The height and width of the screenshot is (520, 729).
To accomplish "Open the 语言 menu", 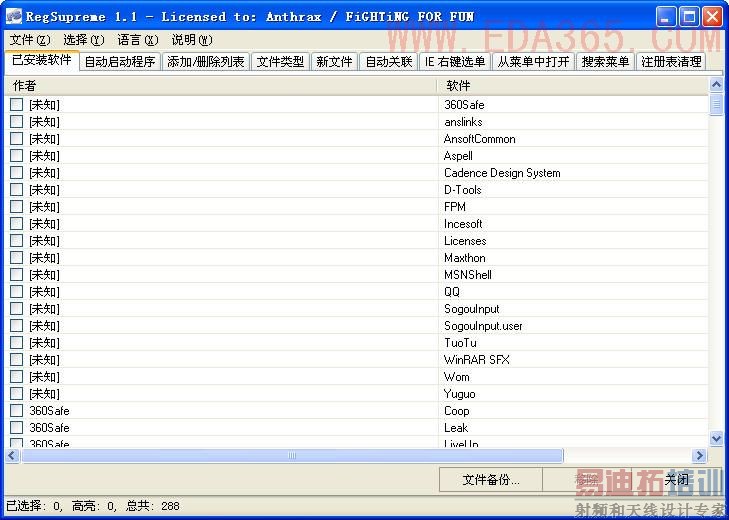I will tap(138, 40).
